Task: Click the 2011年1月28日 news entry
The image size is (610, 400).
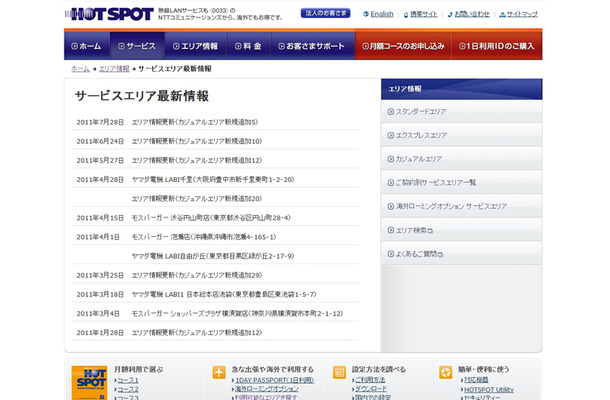Action: pyautogui.click(x=215, y=333)
